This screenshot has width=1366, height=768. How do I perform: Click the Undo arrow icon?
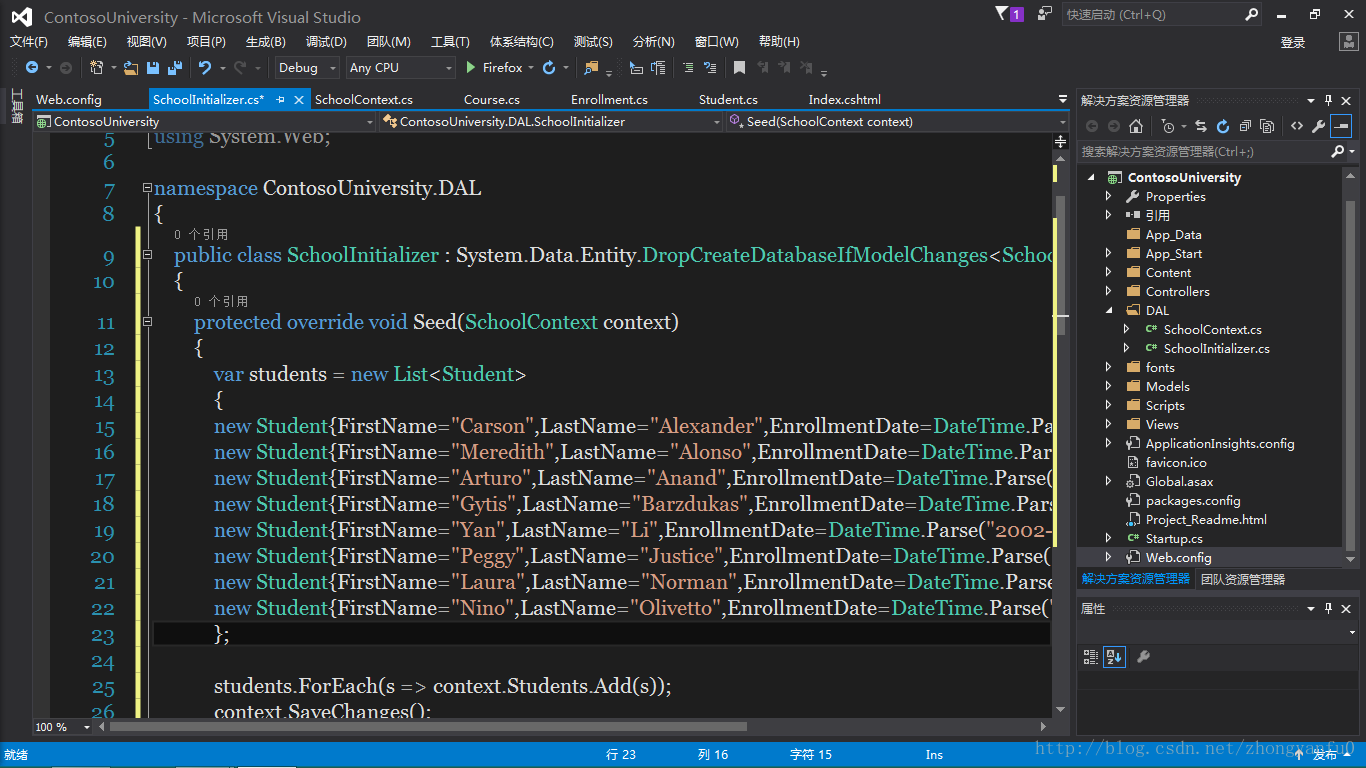[x=205, y=67]
